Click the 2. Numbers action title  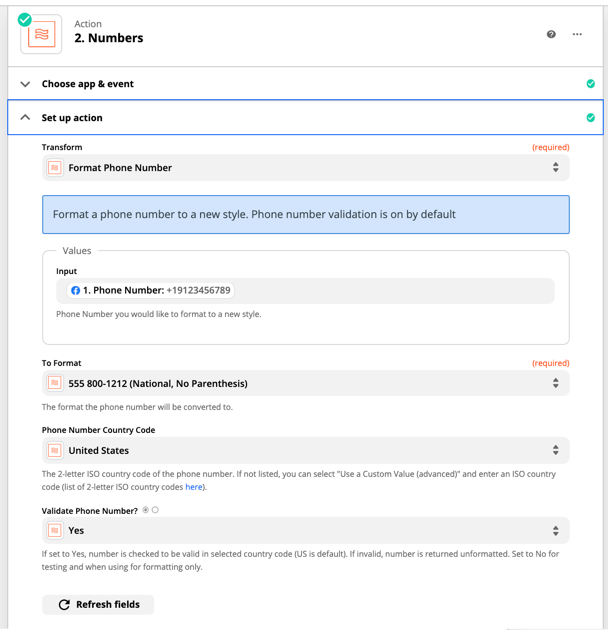click(108, 38)
